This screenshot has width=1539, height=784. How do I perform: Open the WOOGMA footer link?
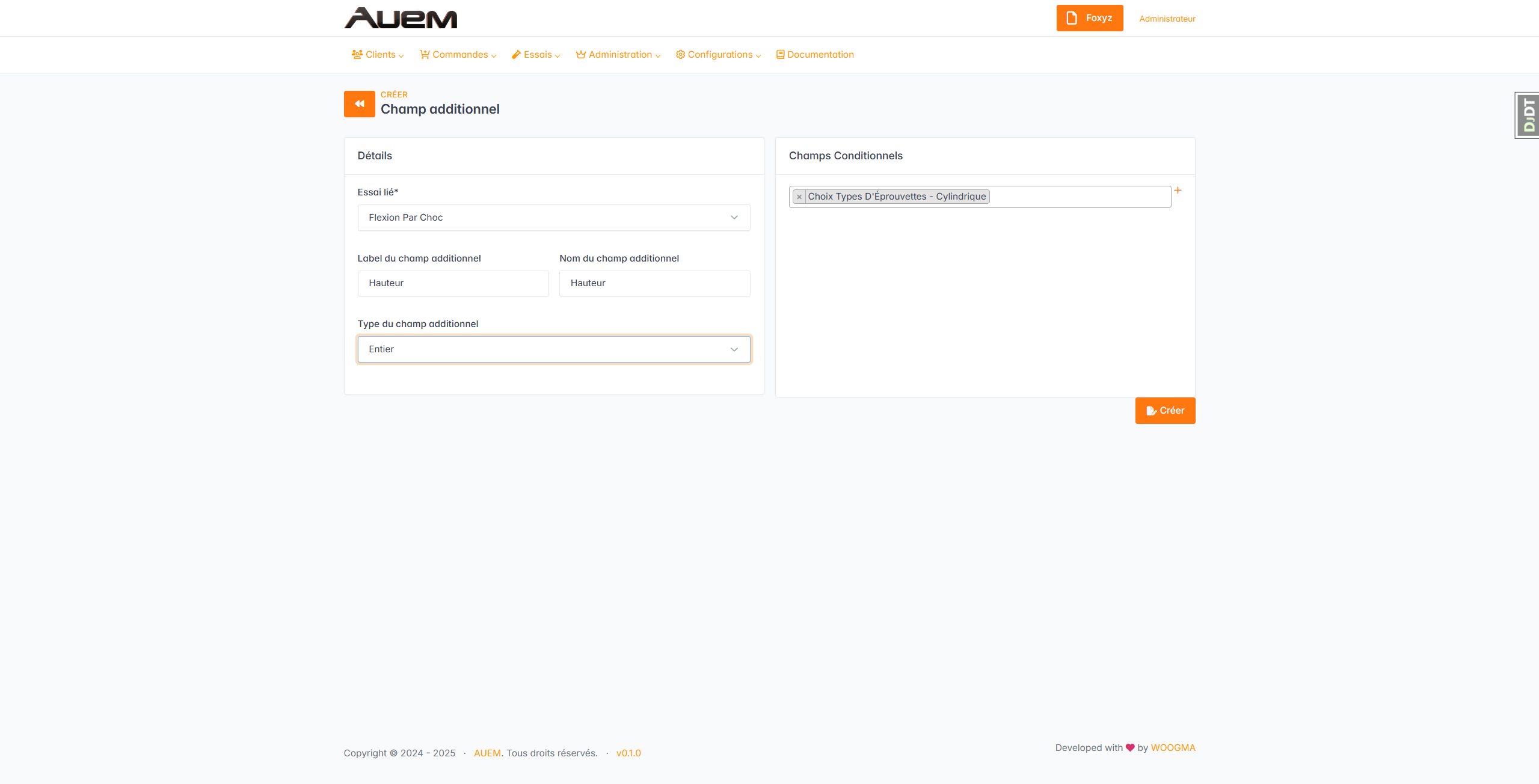click(1173, 748)
